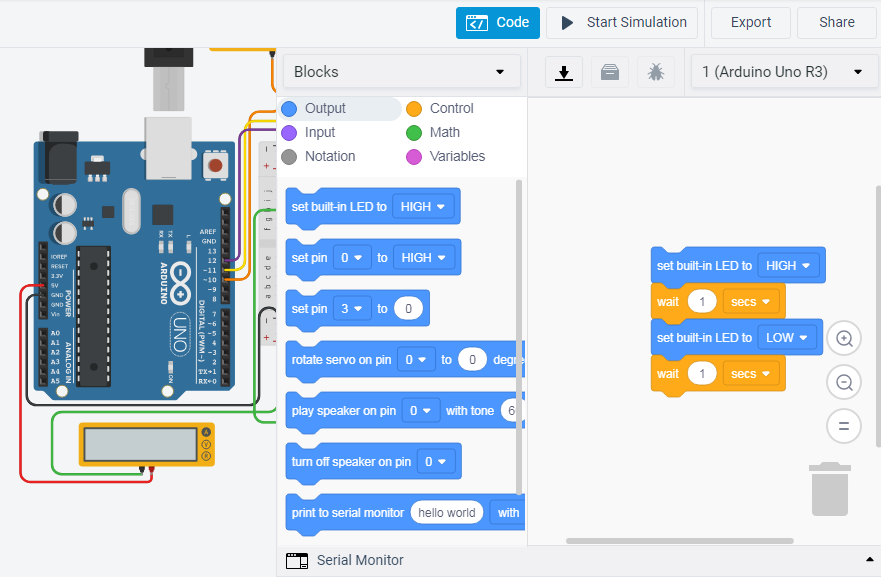Click the Export button

pos(750,22)
